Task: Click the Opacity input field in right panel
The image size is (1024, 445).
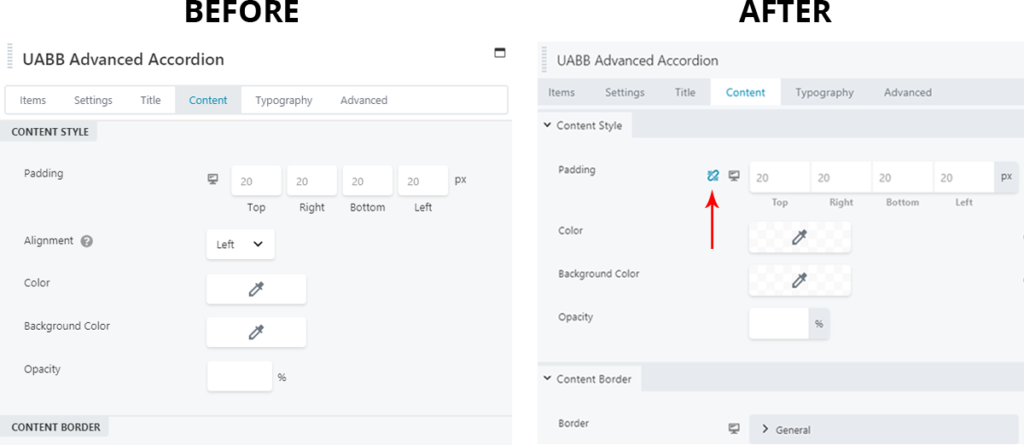Action: [x=778, y=323]
